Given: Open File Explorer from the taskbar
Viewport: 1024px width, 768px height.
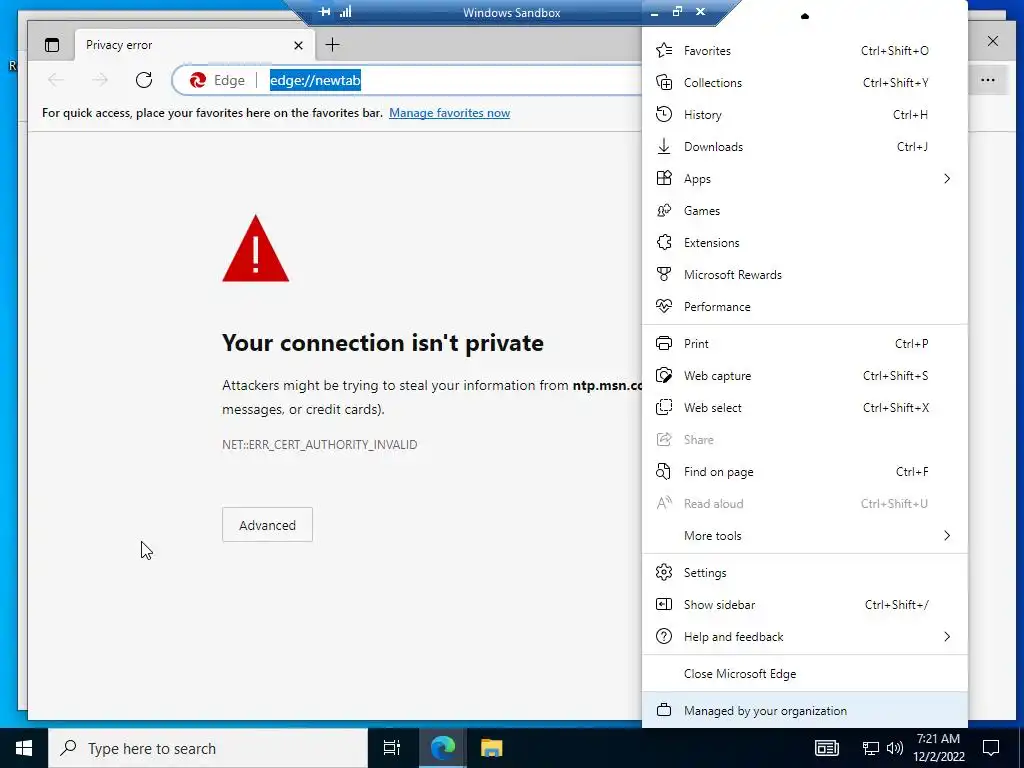Looking at the screenshot, I should (x=491, y=748).
